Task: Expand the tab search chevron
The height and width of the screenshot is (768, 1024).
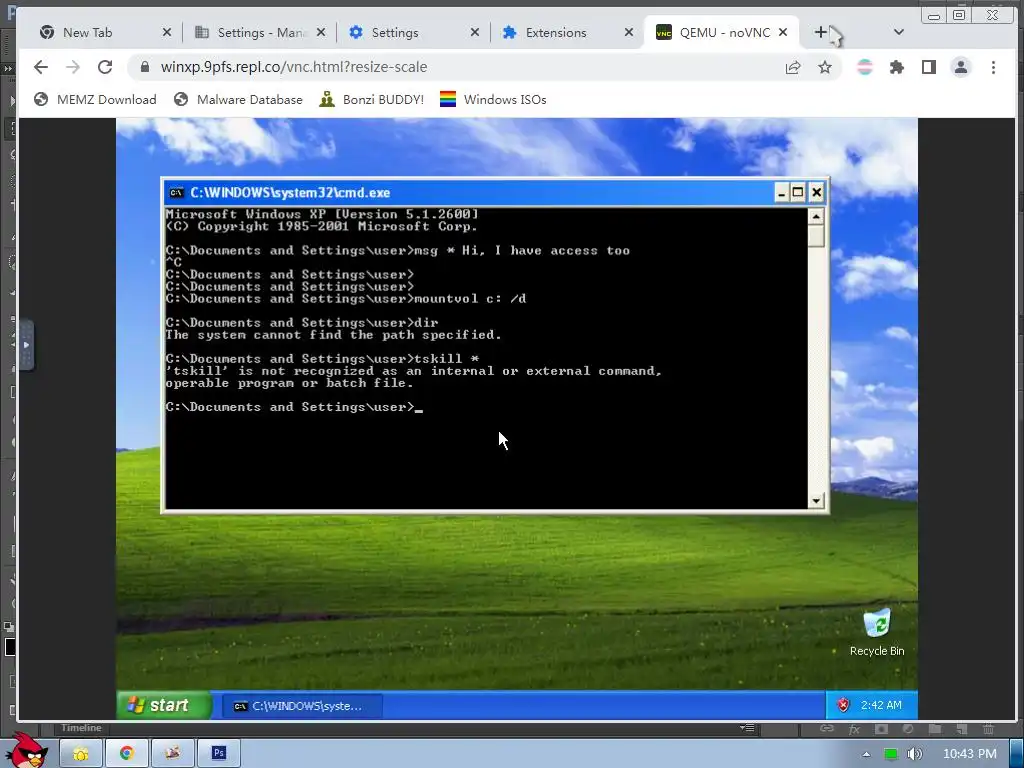Action: (899, 32)
